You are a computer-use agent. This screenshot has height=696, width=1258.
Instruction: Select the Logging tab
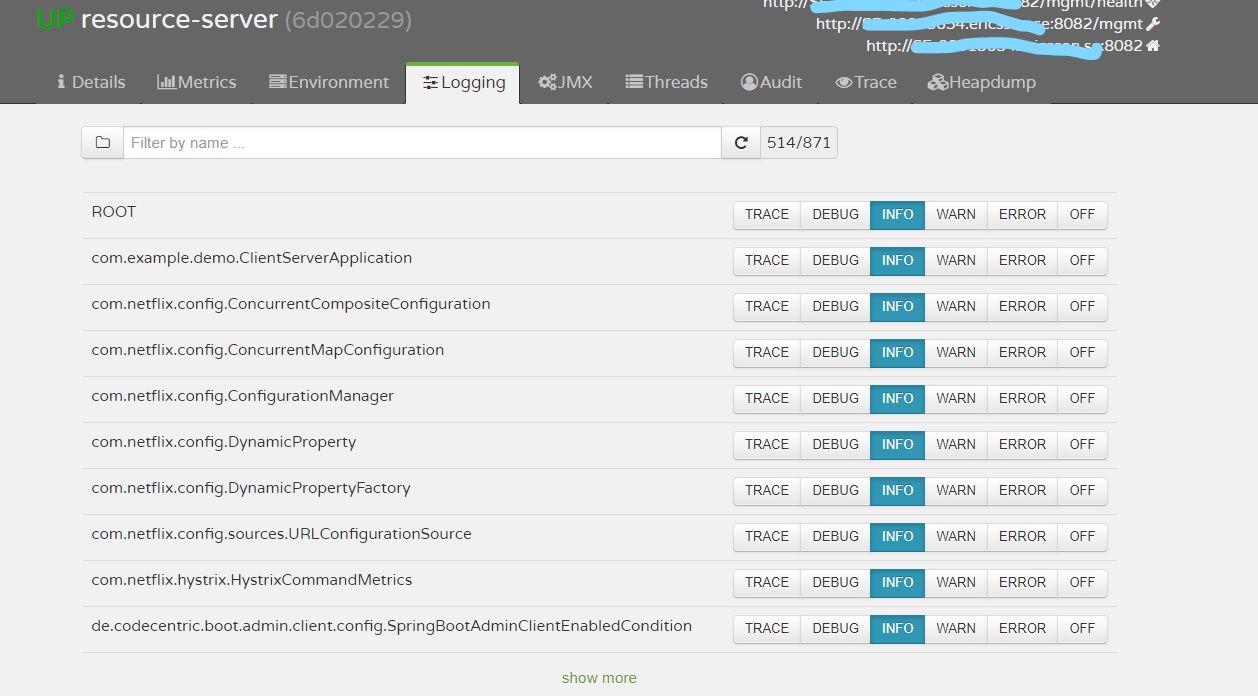(463, 82)
